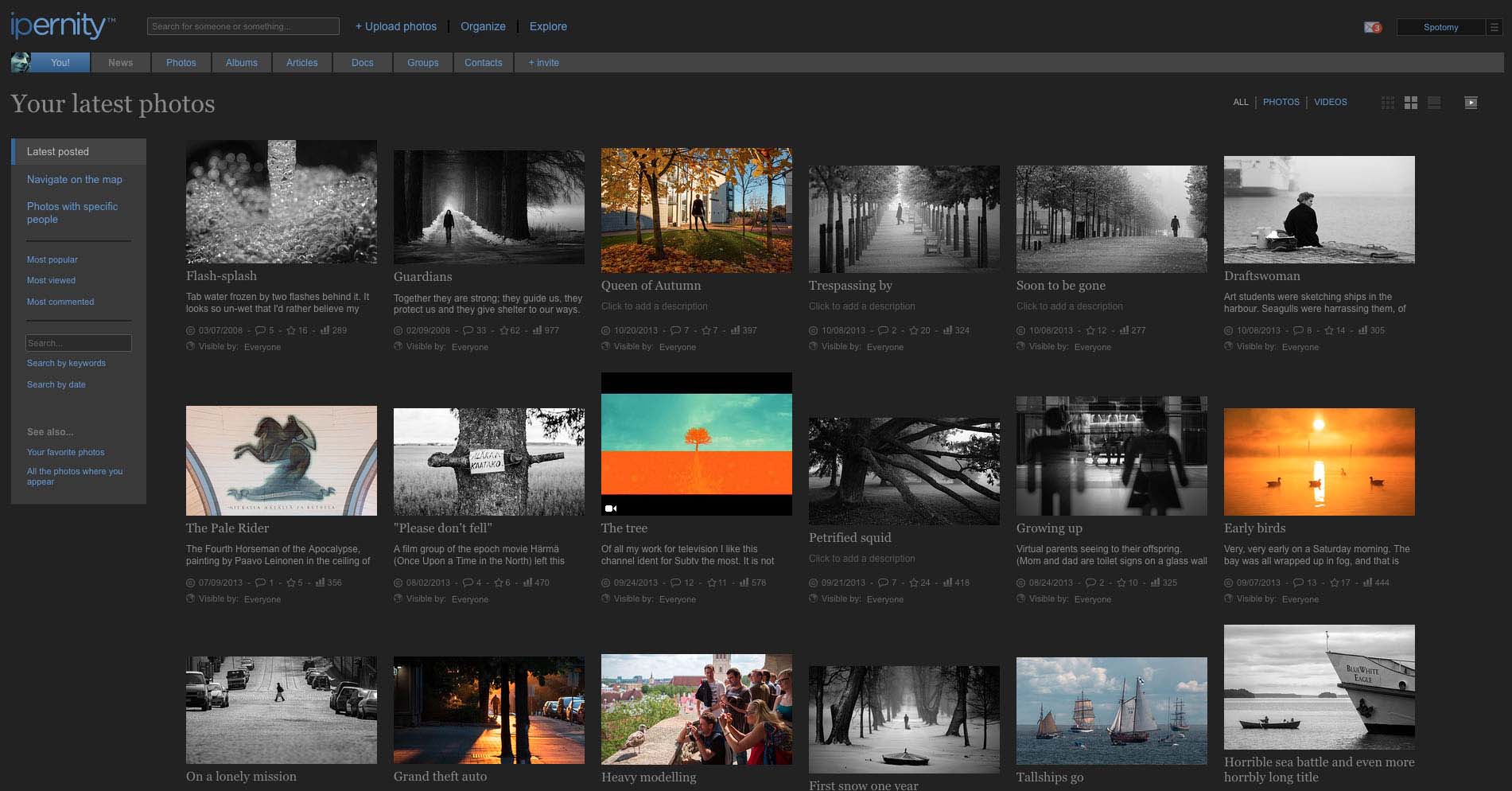Change 'Visible by: Everyone' for Flash-splash
The height and width of the screenshot is (791, 1512).
(x=262, y=347)
